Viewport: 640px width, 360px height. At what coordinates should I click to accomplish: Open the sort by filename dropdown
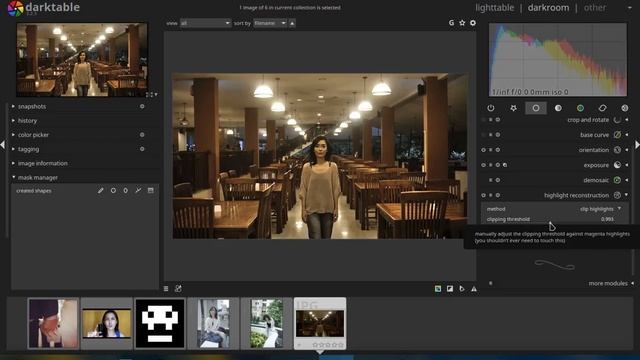click(270, 23)
